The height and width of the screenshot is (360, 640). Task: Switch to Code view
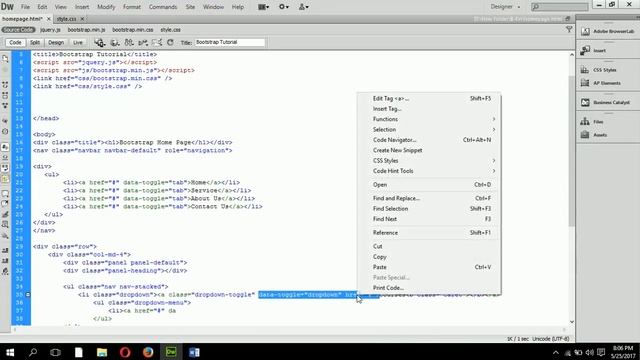15,42
